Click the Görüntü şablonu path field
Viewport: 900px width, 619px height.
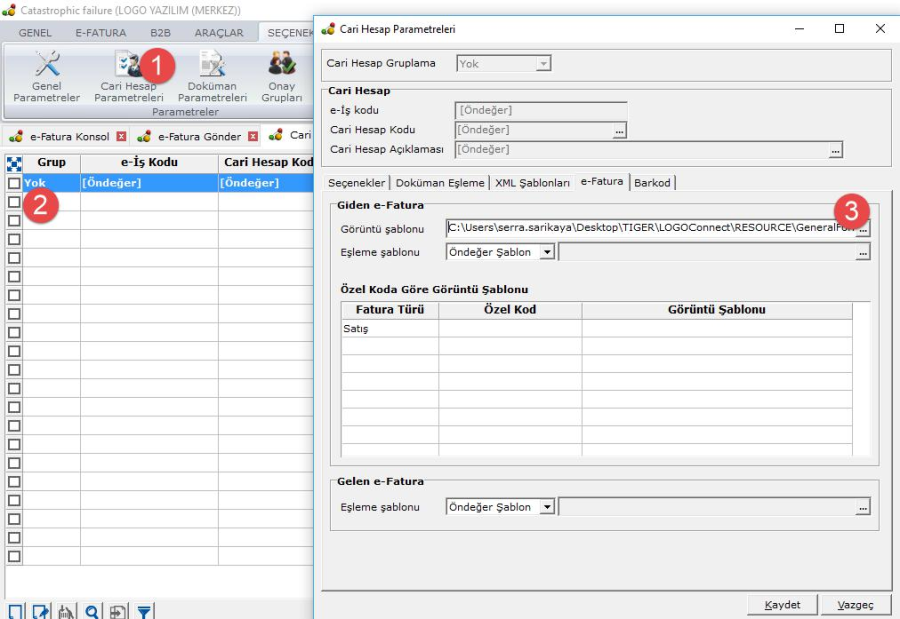coord(651,228)
